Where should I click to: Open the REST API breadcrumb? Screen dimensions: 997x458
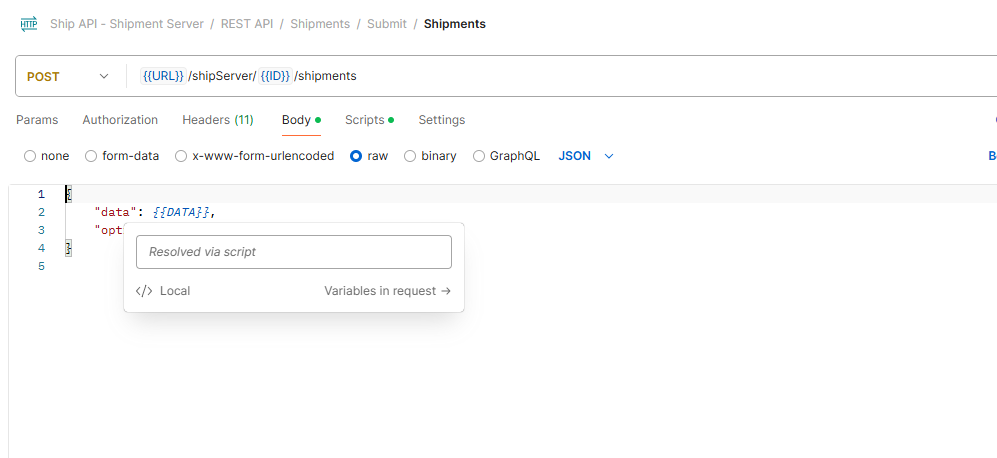click(249, 24)
